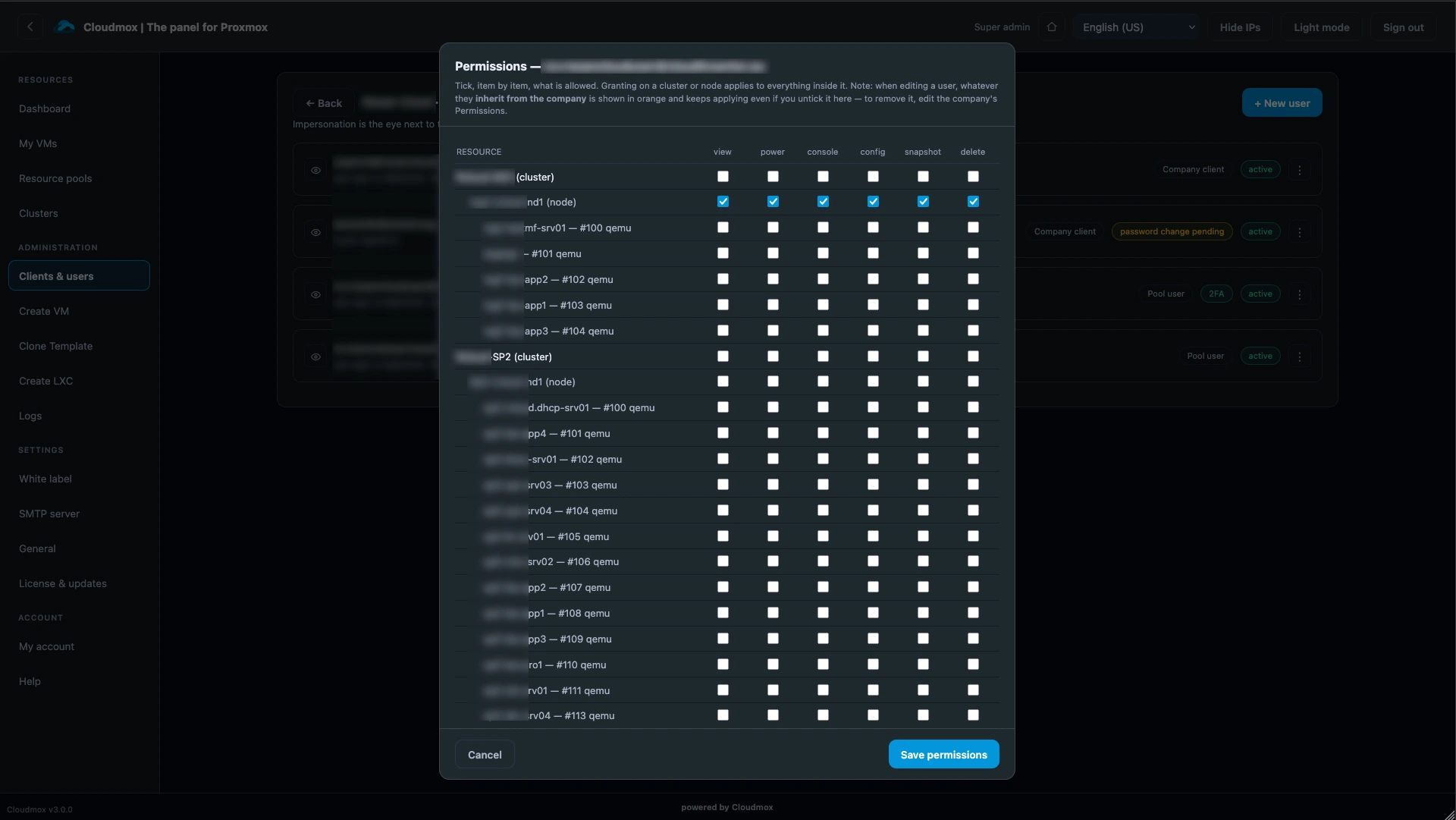
Task: Check view for SP2 cluster row
Action: pyautogui.click(x=723, y=357)
